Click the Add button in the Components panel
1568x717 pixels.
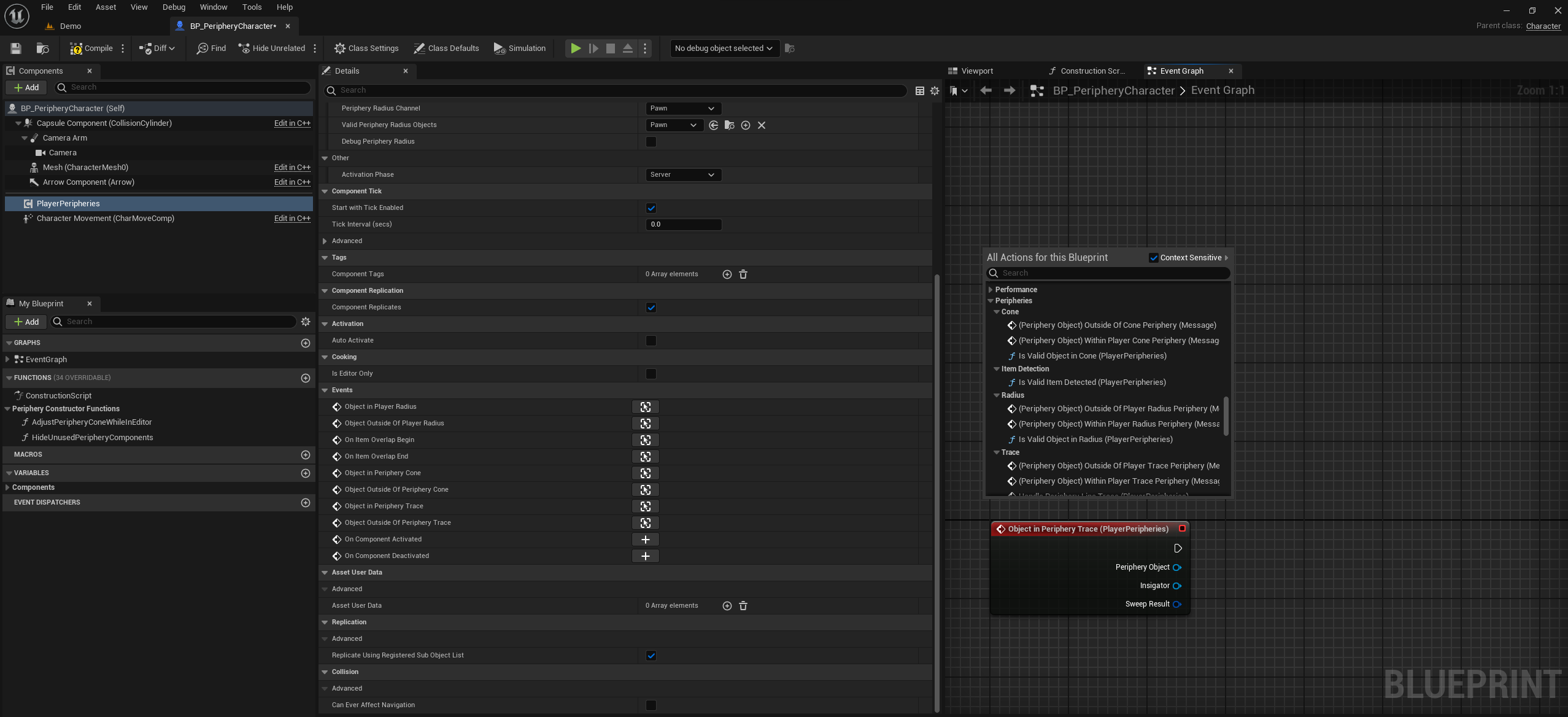click(26, 88)
